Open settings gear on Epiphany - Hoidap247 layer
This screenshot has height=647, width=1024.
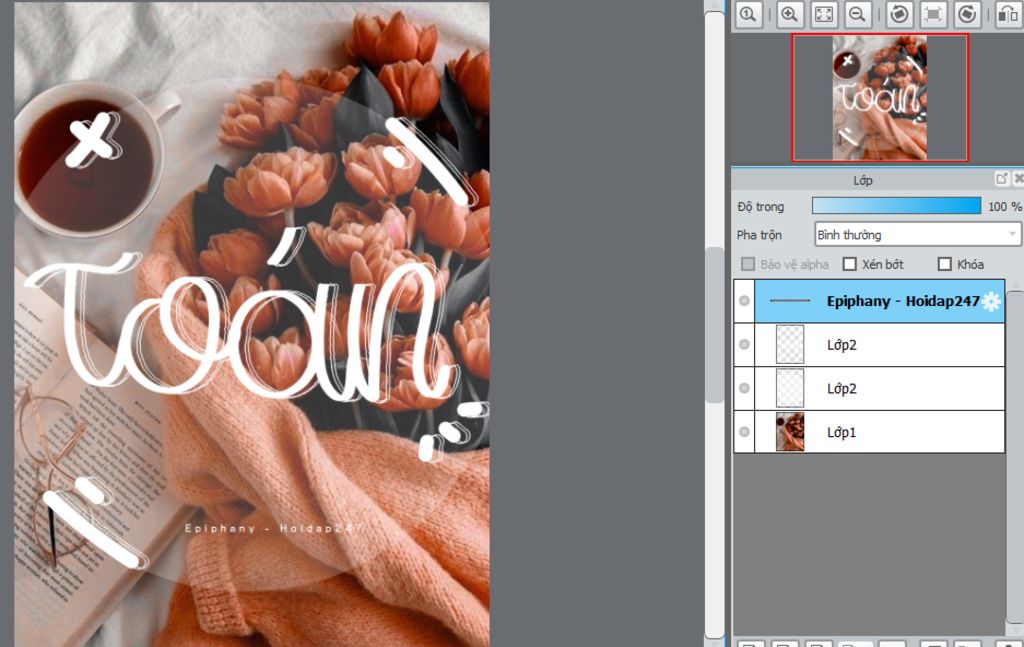coord(991,301)
